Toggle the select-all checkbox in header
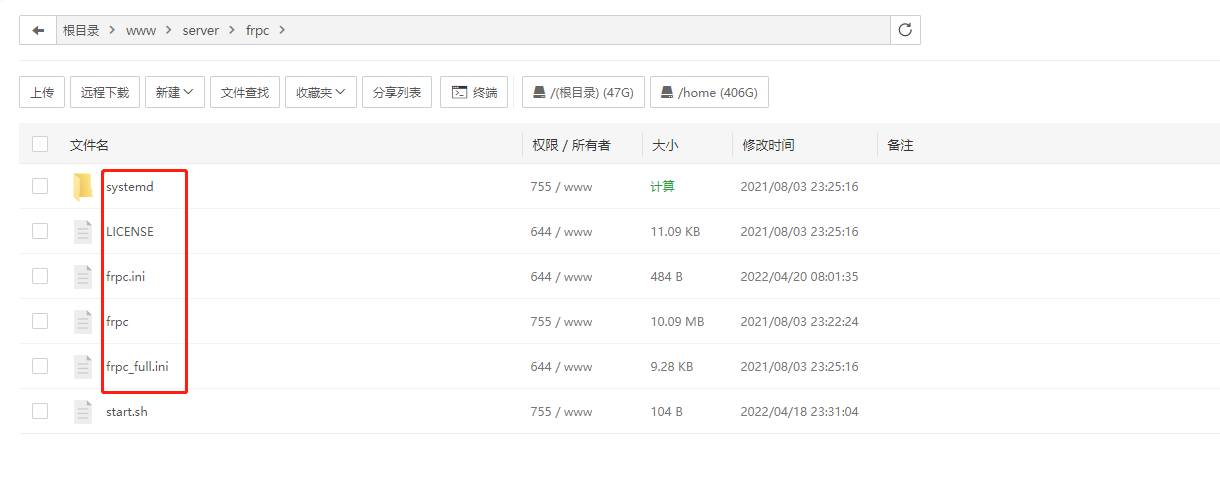This screenshot has height=491, width=1220. [40, 144]
